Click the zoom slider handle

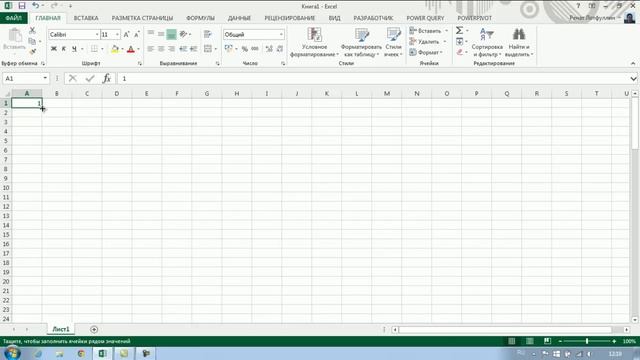pos(587,341)
